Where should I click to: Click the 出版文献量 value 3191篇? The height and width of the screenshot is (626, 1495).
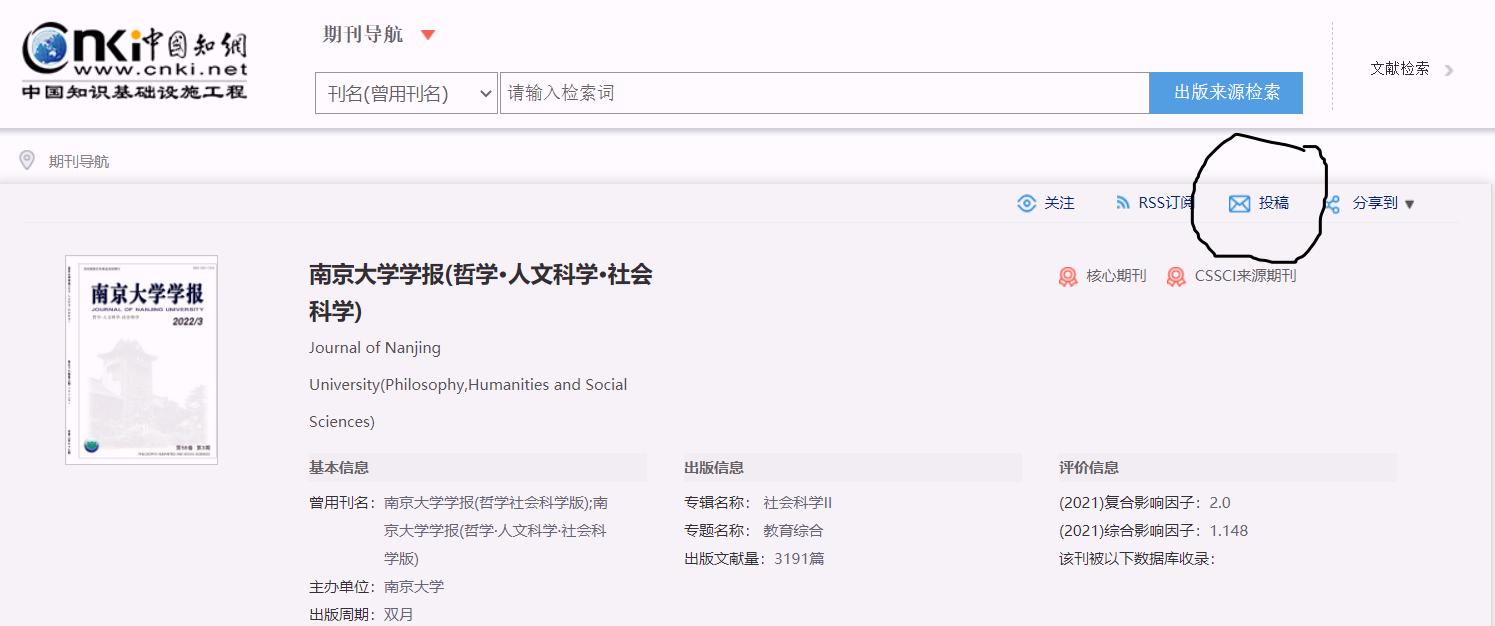(799, 559)
